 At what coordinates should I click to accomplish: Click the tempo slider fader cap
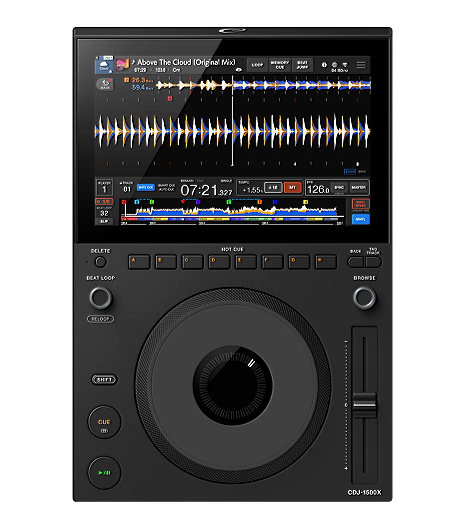365,404
